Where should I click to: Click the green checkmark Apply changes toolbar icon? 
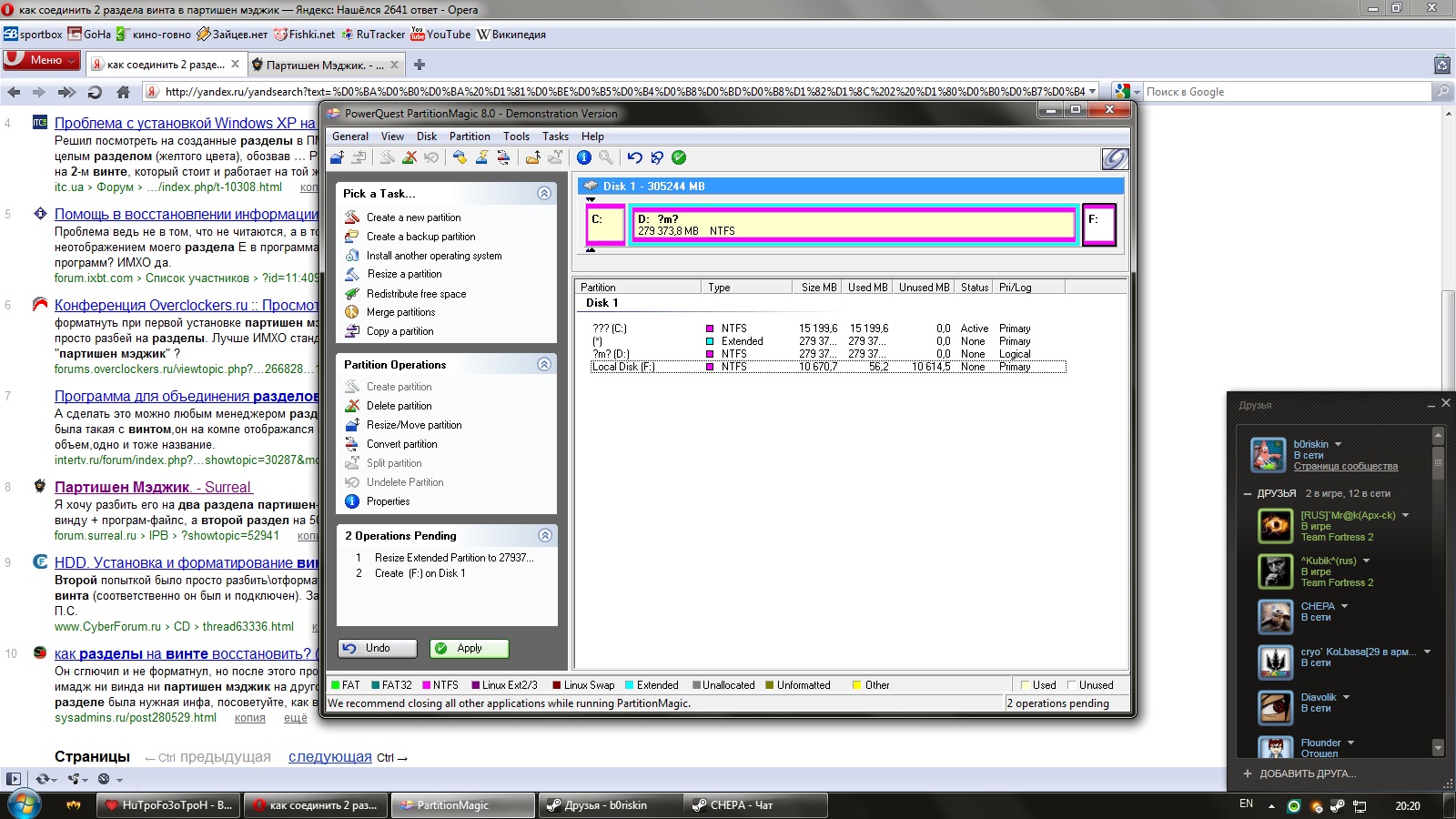point(679,157)
